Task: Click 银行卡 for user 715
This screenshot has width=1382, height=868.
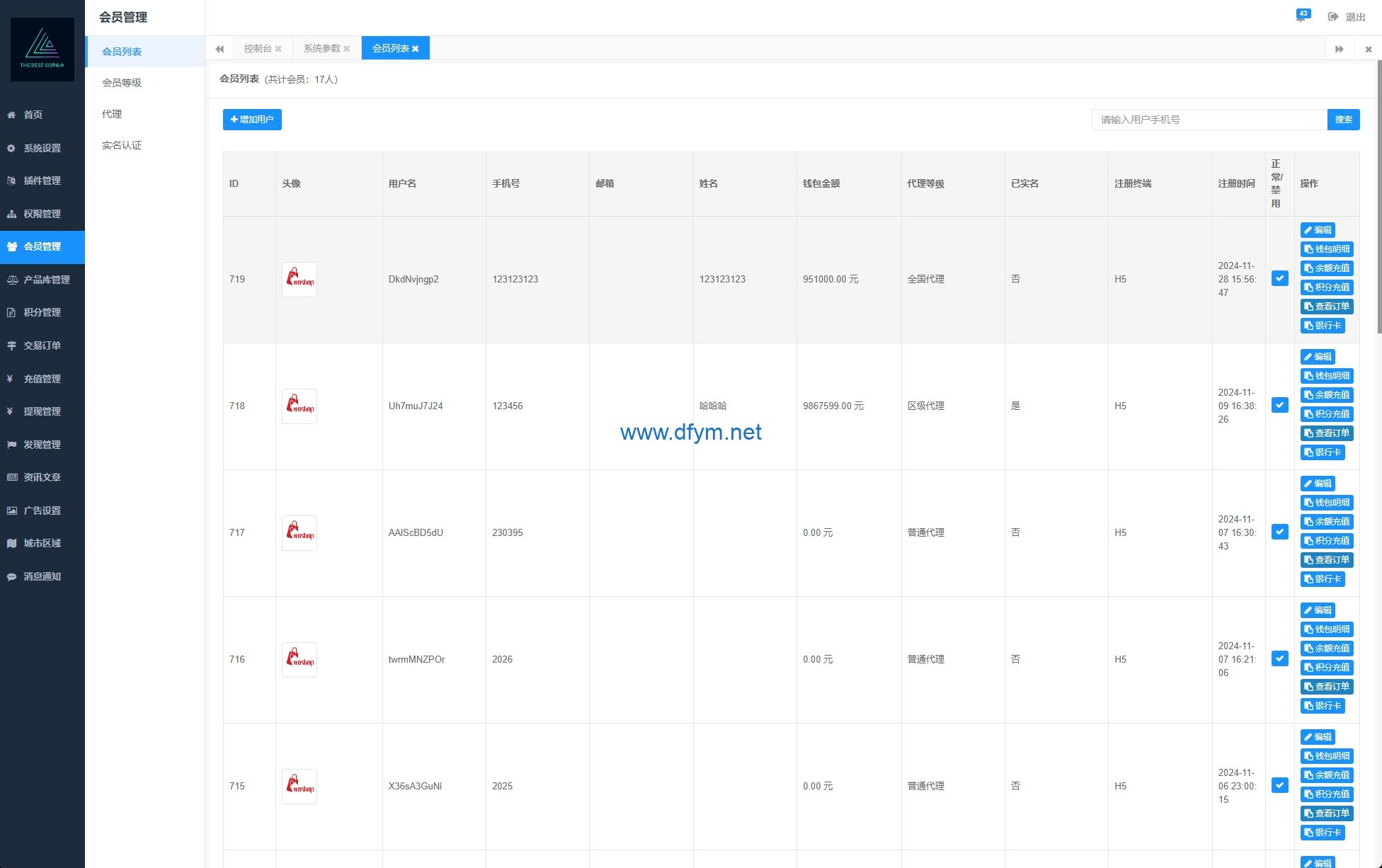Action: (x=1323, y=833)
